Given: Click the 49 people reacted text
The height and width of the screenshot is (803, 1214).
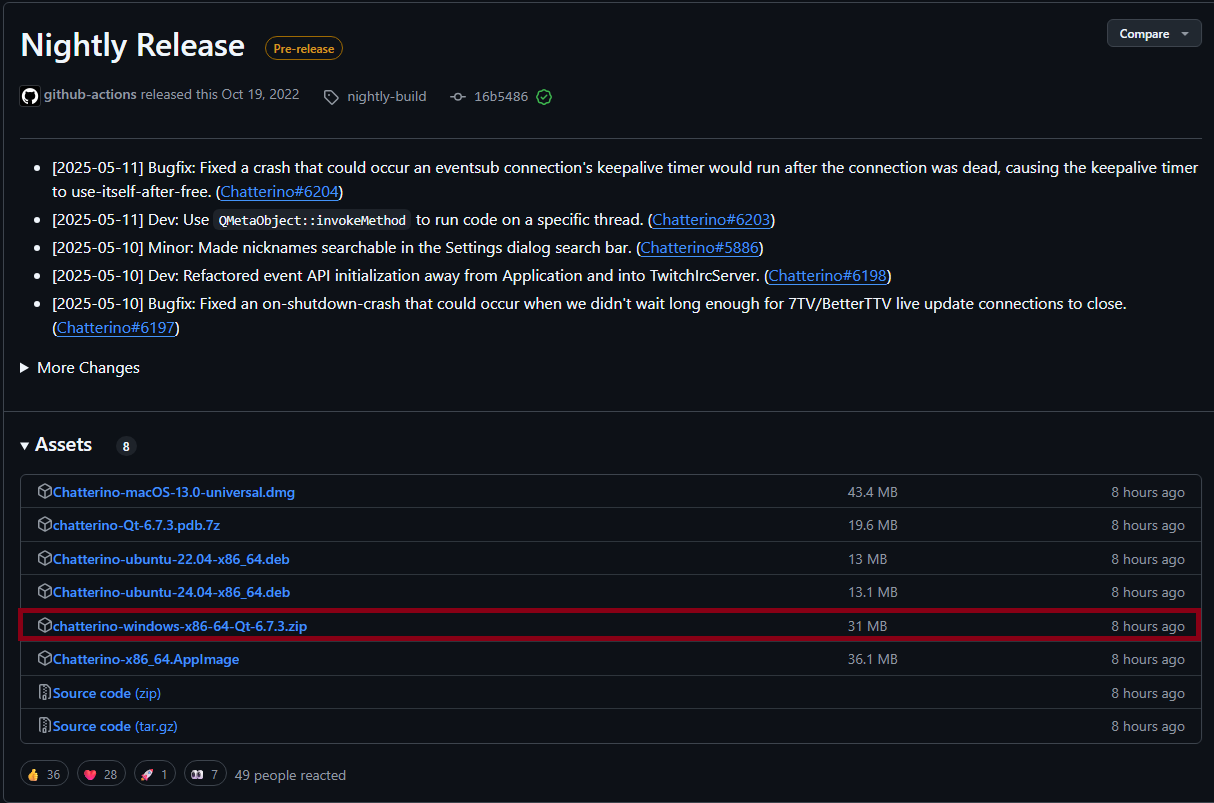Looking at the screenshot, I should click(290, 775).
